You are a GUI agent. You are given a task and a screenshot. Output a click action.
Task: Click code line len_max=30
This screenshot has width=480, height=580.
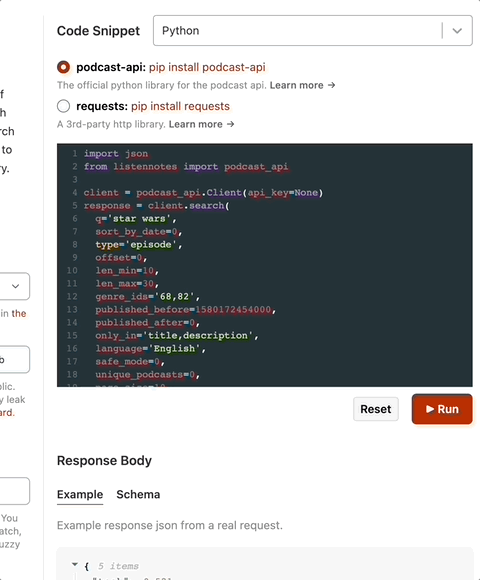click(127, 283)
